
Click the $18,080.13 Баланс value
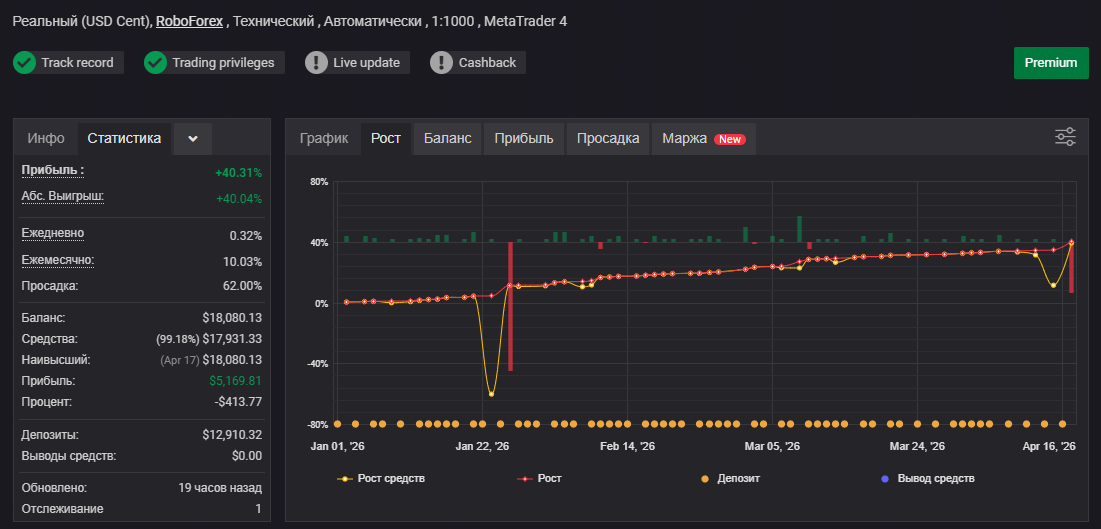(x=232, y=318)
